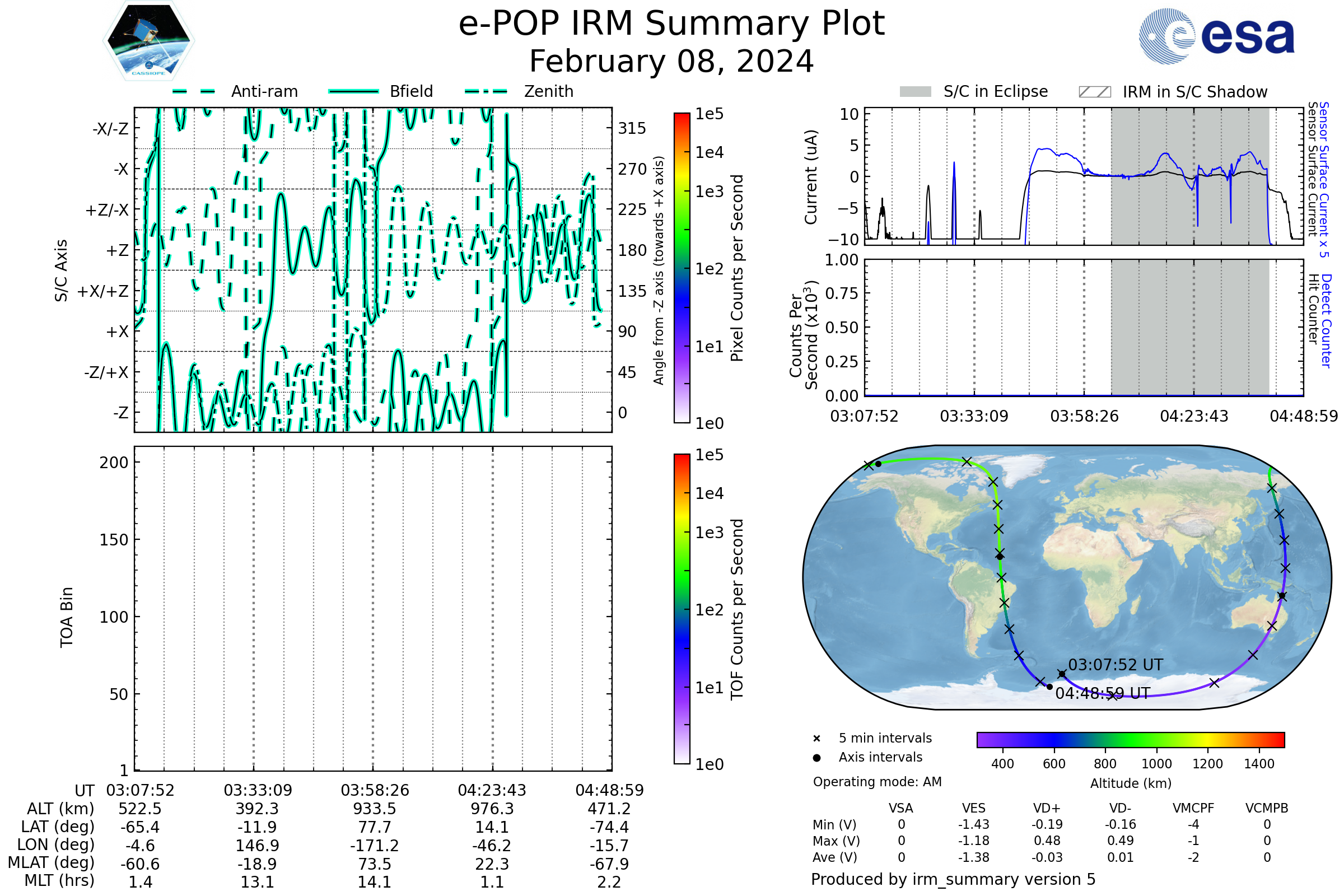Image resolution: width=1344 pixels, height=896 pixels.
Task: Click the ALT value 933.5
Action: click(x=375, y=809)
